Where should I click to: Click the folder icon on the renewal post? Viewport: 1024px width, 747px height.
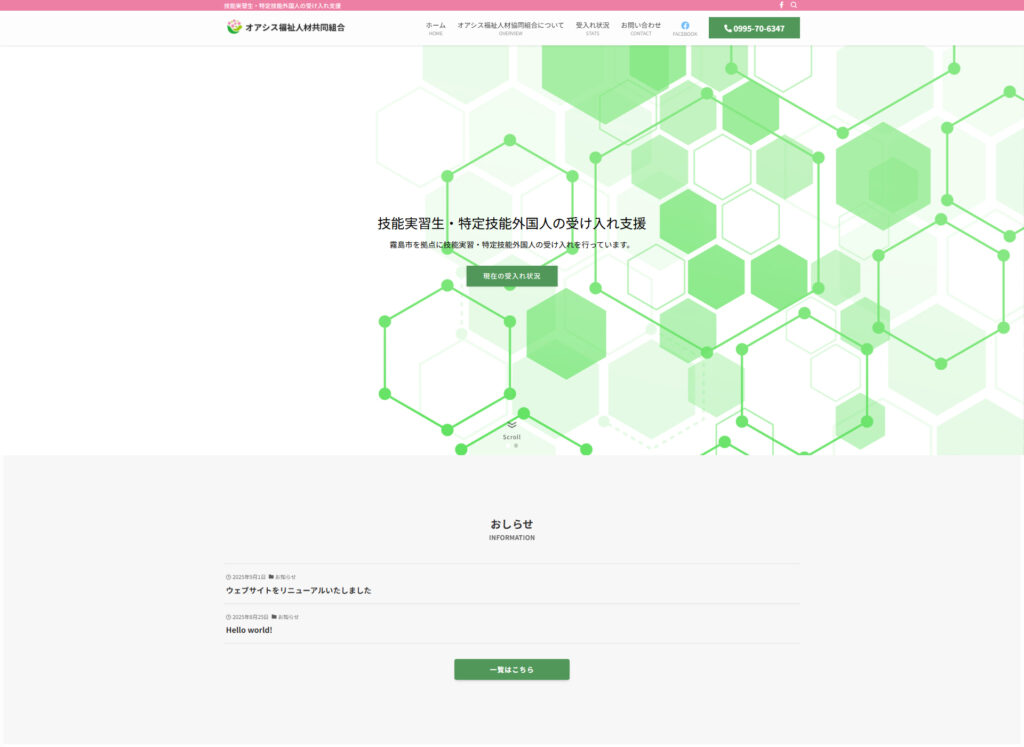pos(271,577)
